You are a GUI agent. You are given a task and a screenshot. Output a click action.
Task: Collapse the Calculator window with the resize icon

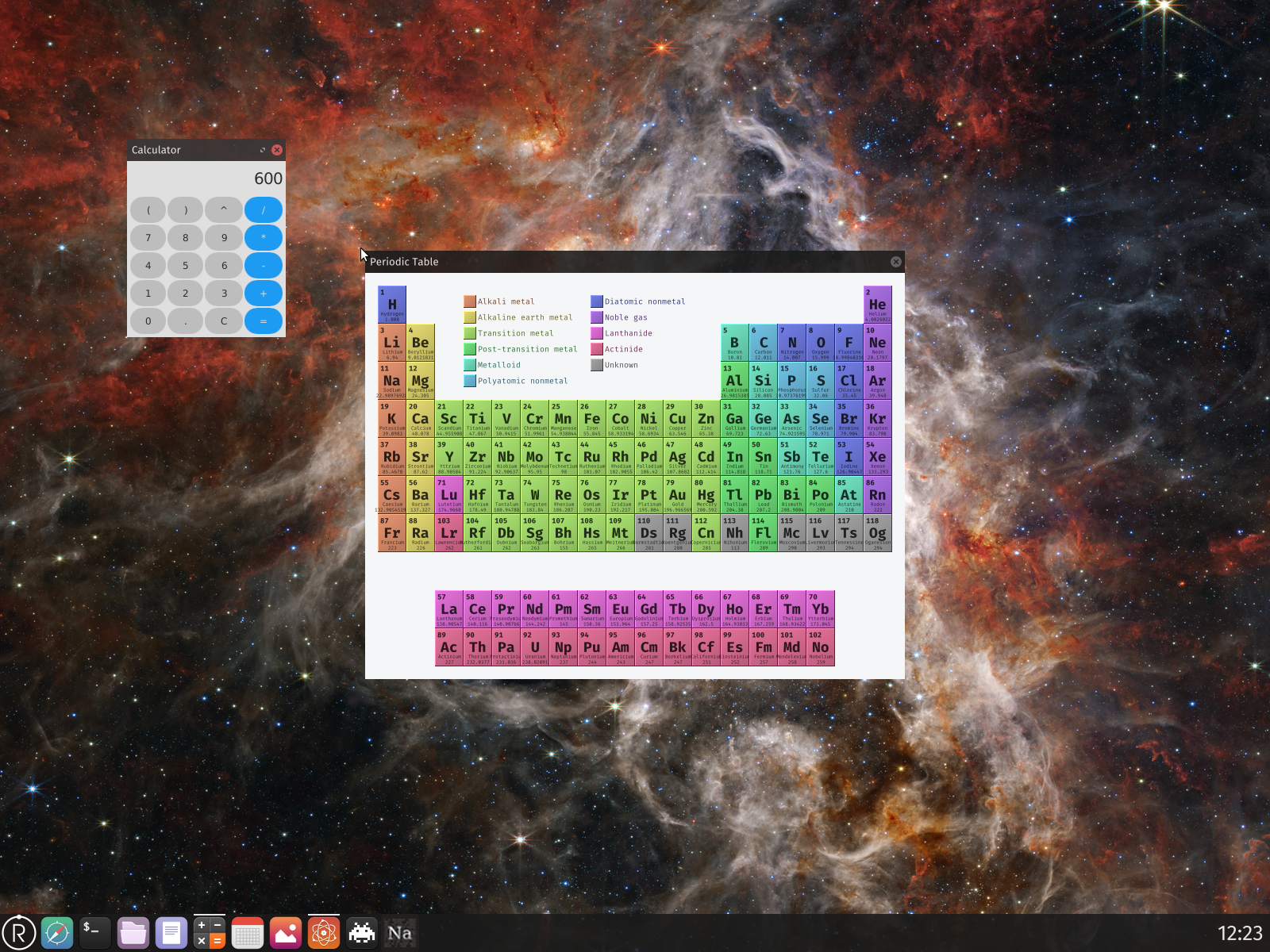click(x=263, y=150)
